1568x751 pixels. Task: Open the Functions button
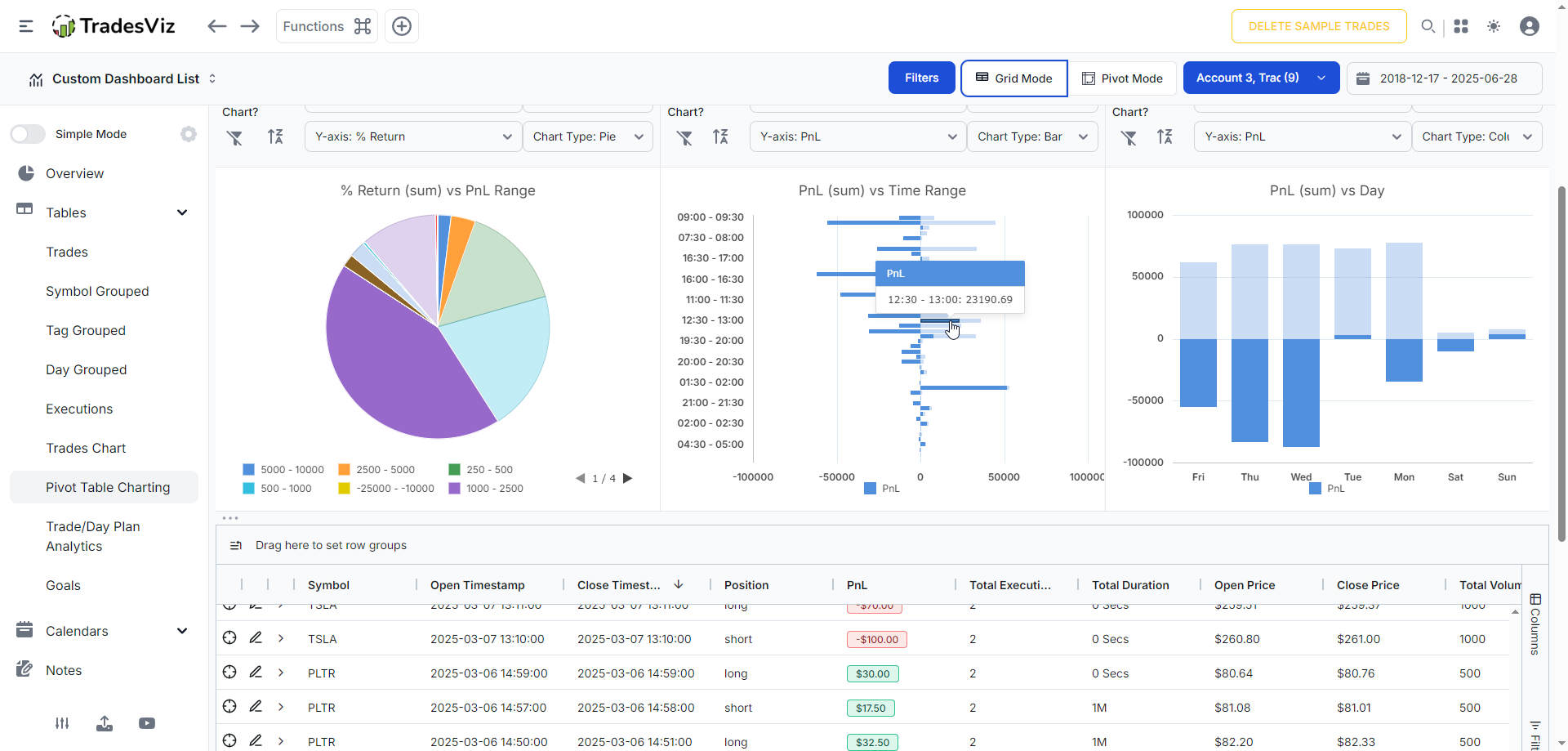click(x=327, y=26)
